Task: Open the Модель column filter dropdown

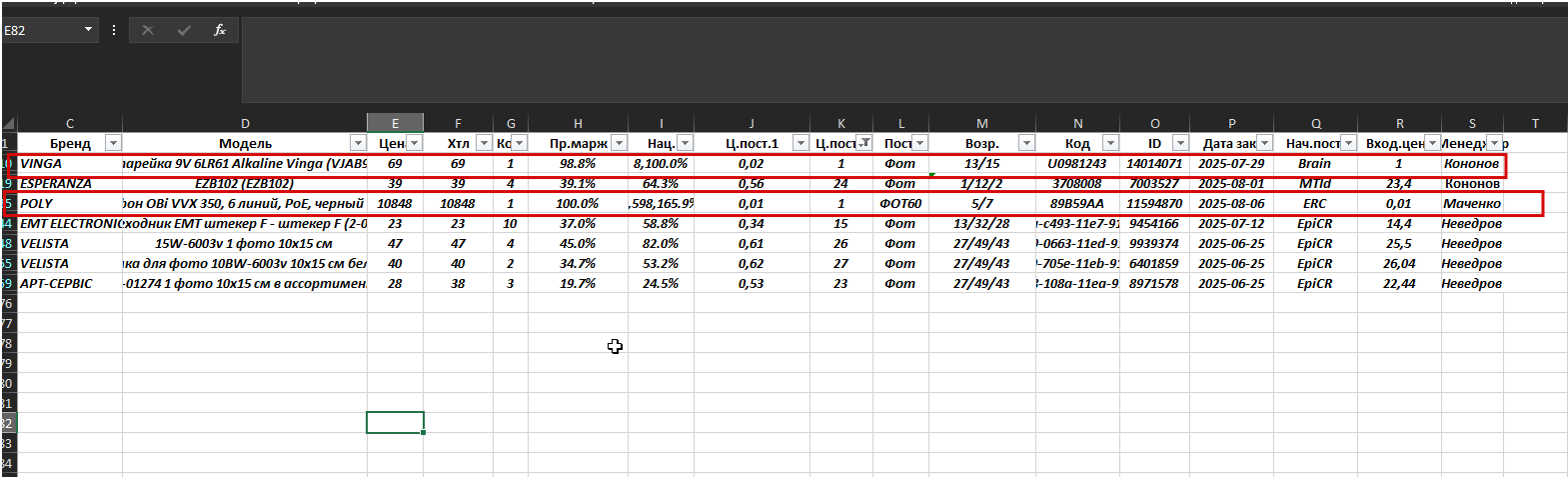Action: point(358,143)
